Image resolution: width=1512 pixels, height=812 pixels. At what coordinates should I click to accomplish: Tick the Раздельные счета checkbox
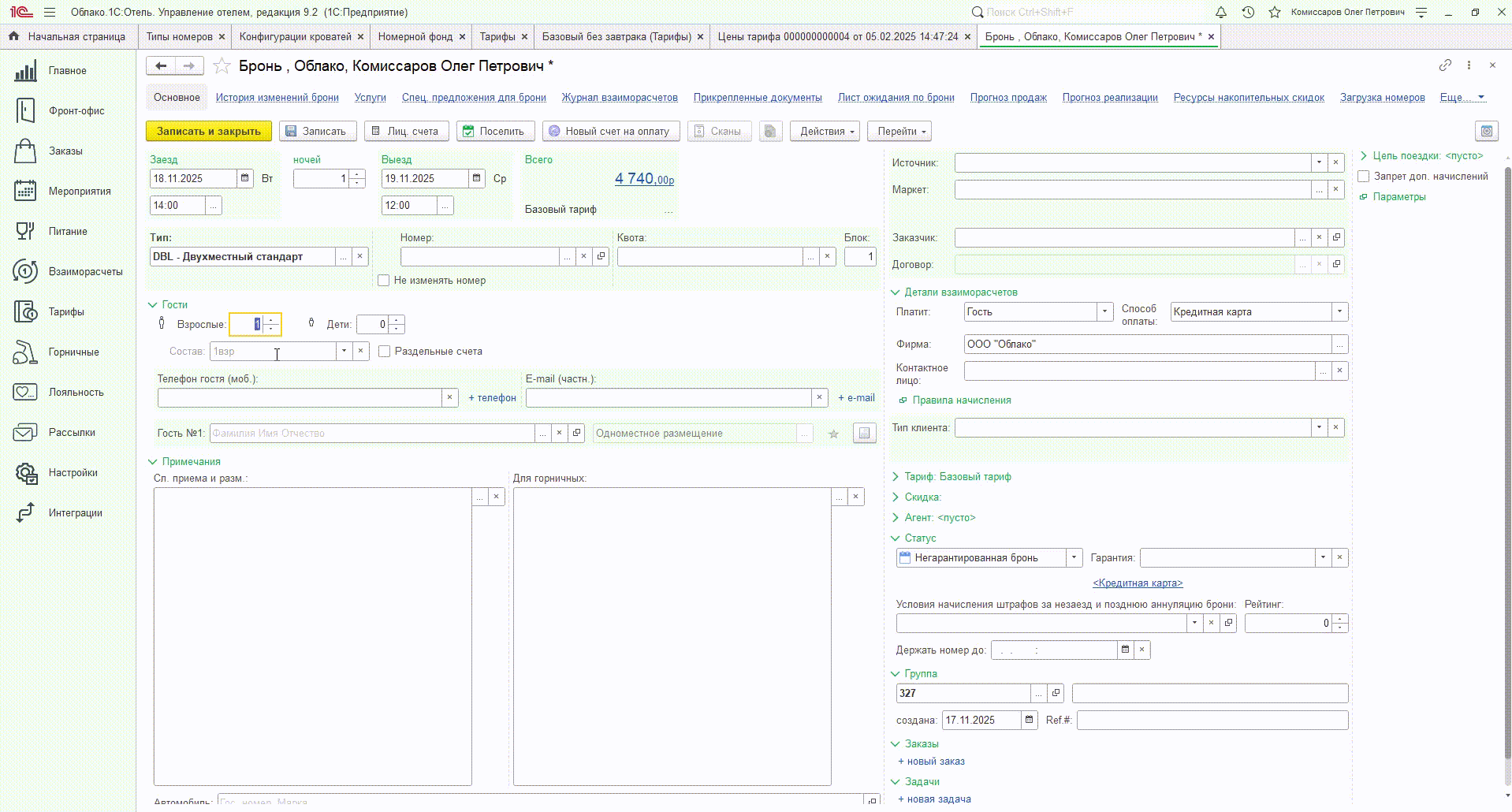point(385,352)
